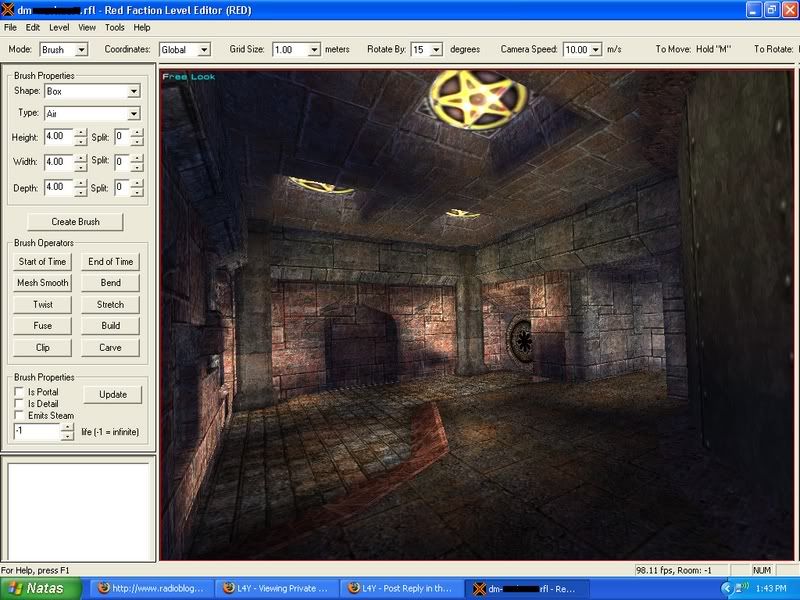This screenshot has width=800, height=600.
Task: Click the Depth Split stepper arrows
Action: (x=137, y=187)
